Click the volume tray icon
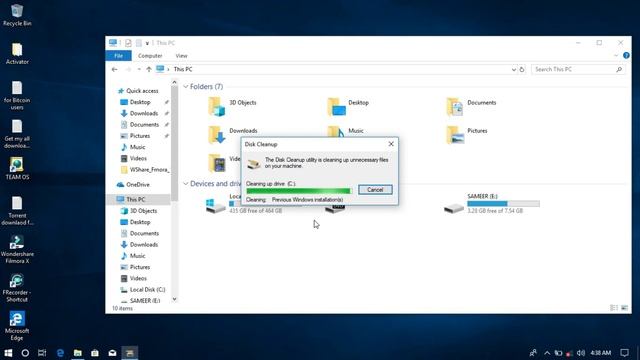Image resolution: width=640 pixels, height=360 pixels. tap(581, 353)
